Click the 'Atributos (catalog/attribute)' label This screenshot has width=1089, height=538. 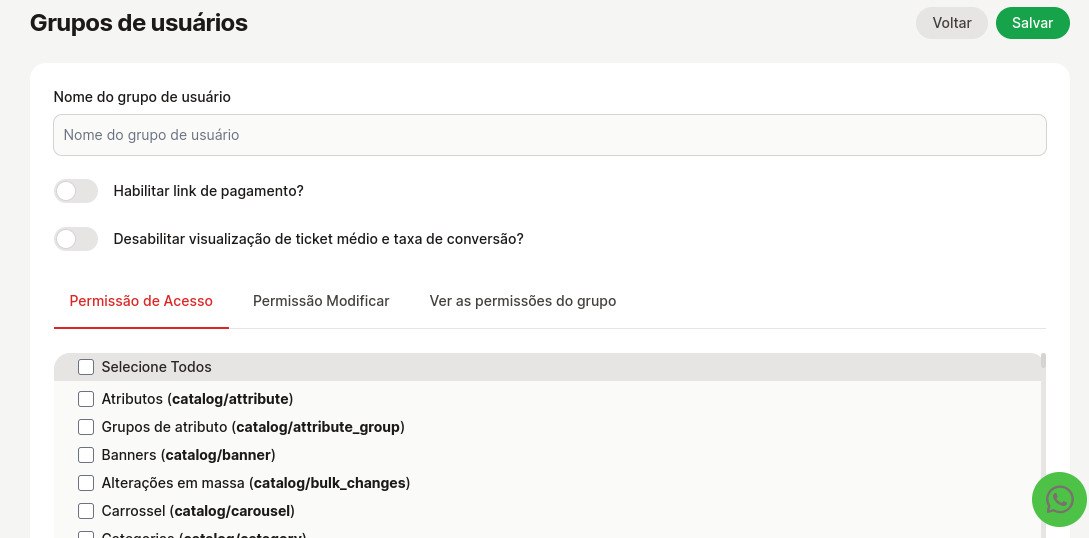197,398
